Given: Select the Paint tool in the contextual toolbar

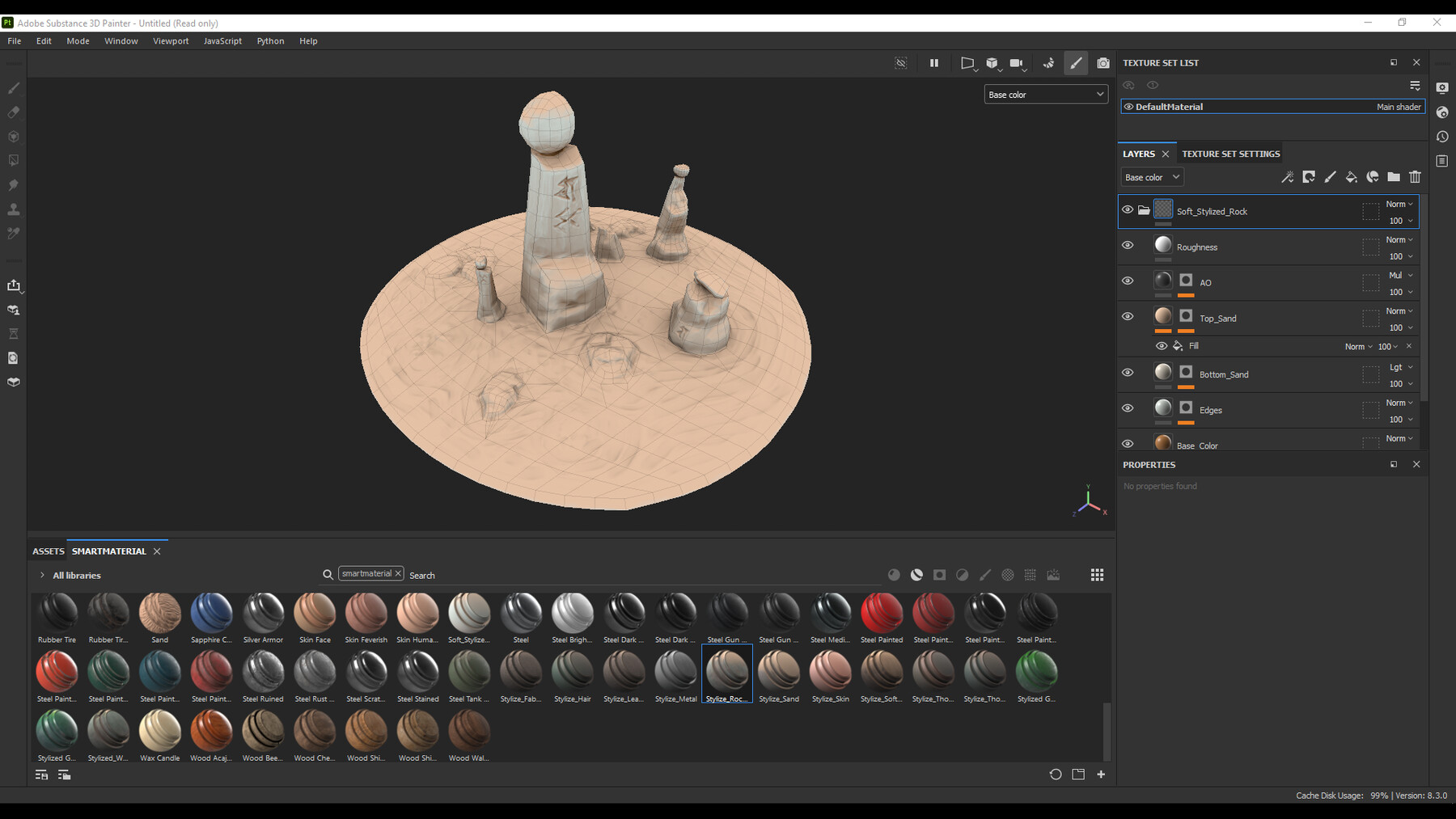Looking at the screenshot, I should click(1076, 63).
